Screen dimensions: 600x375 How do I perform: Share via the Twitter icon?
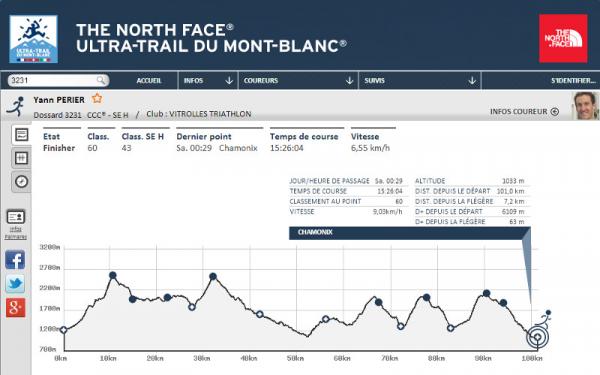pos(15,284)
